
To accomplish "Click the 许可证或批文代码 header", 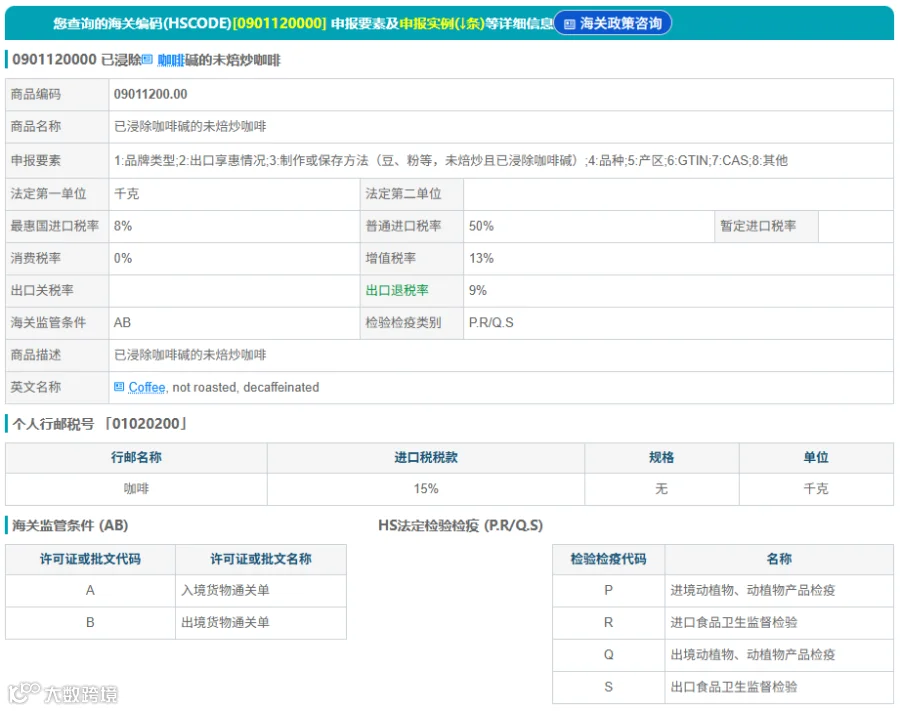I will (x=90, y=559).
